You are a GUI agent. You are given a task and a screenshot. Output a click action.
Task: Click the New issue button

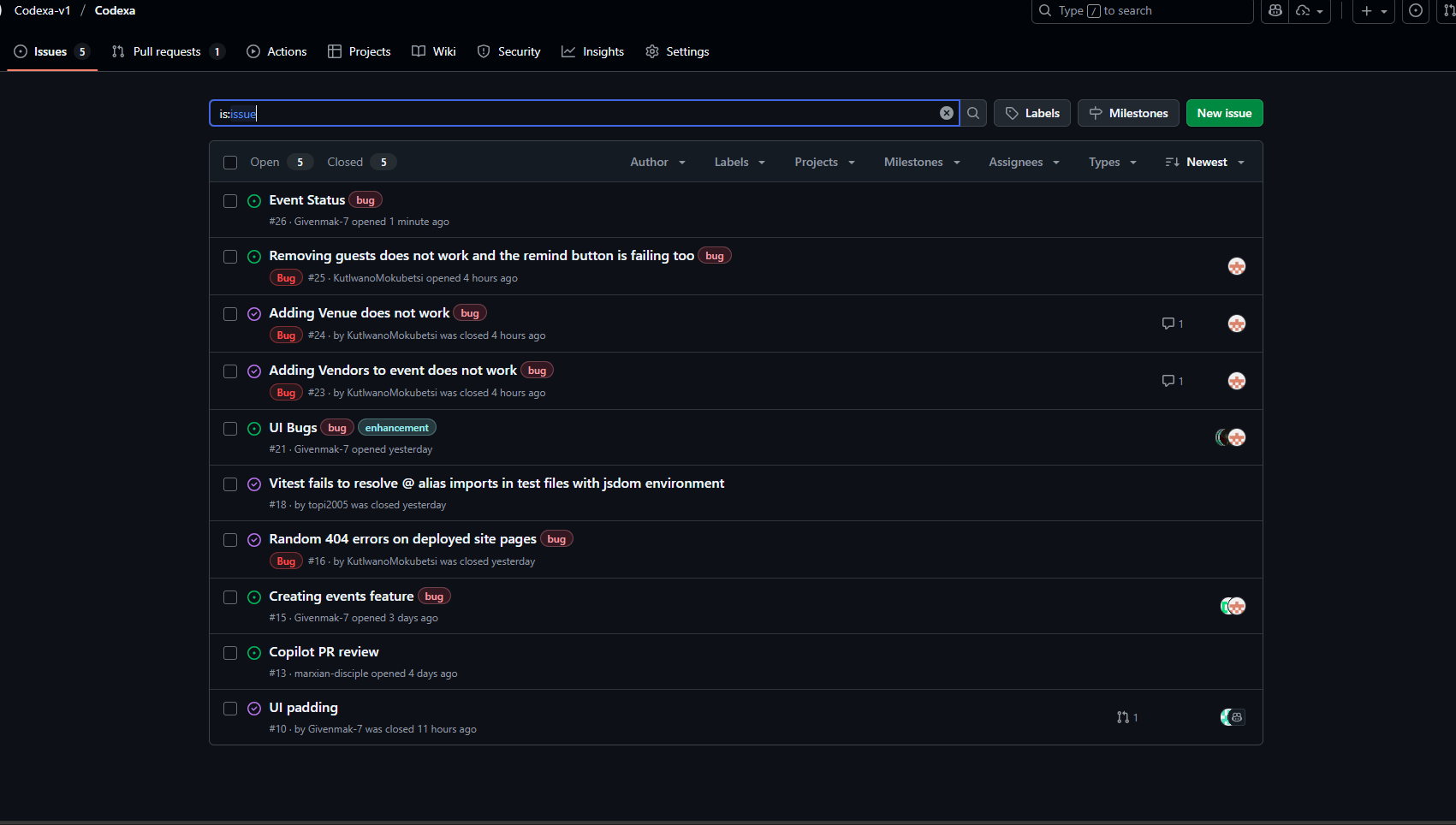(x=1224, y=113)
